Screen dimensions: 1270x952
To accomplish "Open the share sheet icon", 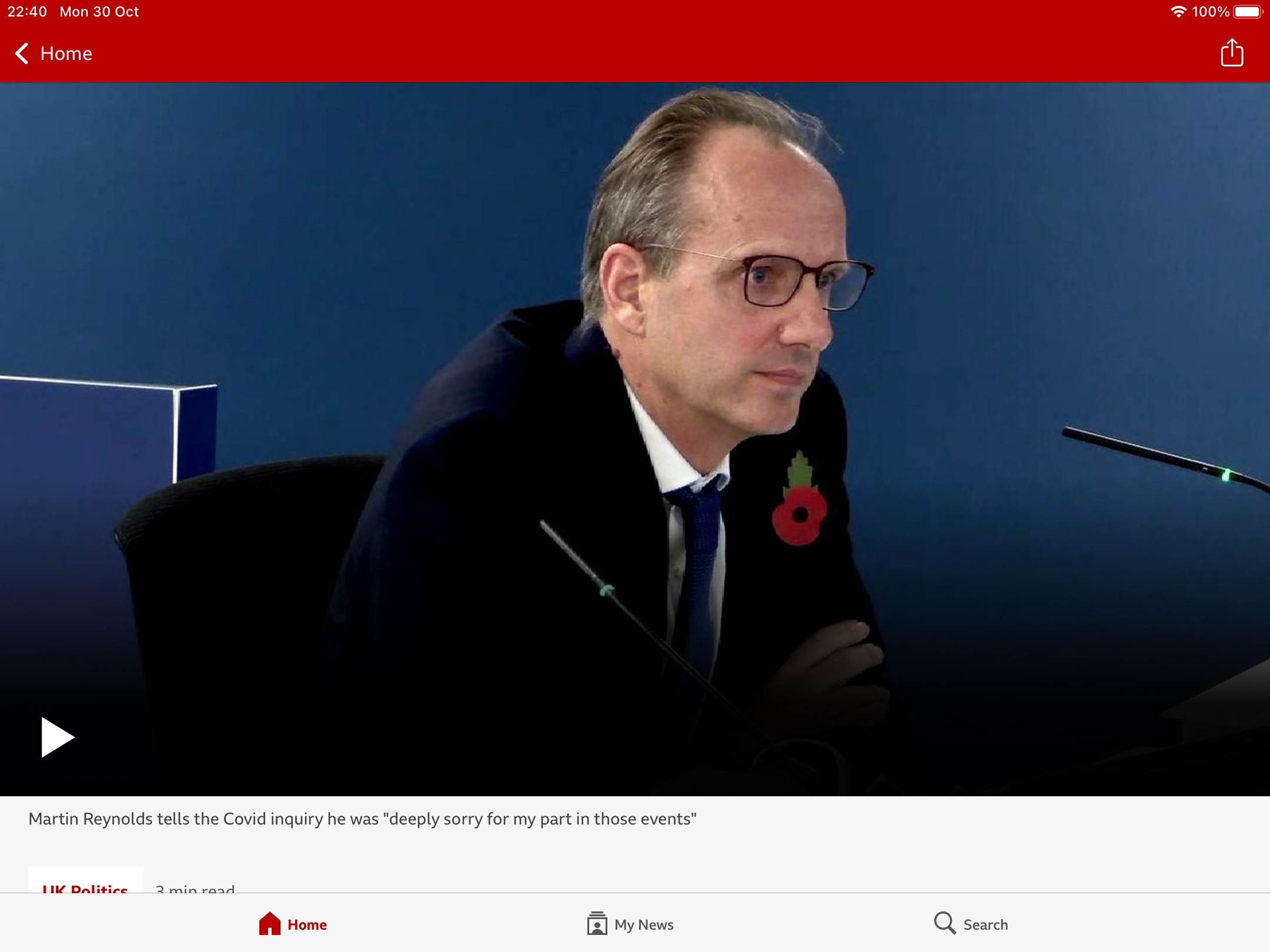I will coord(1232,52).
